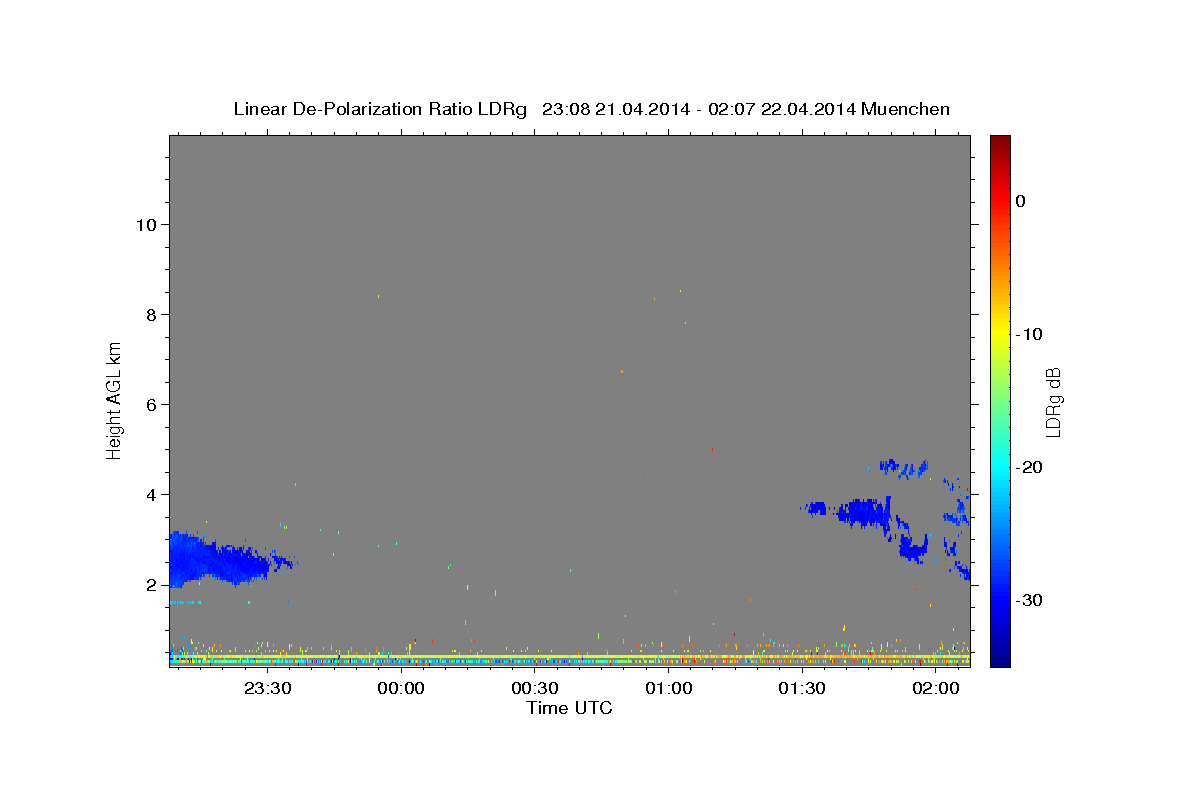Click the colorbar value 0 label
1200x800 pixels.
tap(1021, 201)
